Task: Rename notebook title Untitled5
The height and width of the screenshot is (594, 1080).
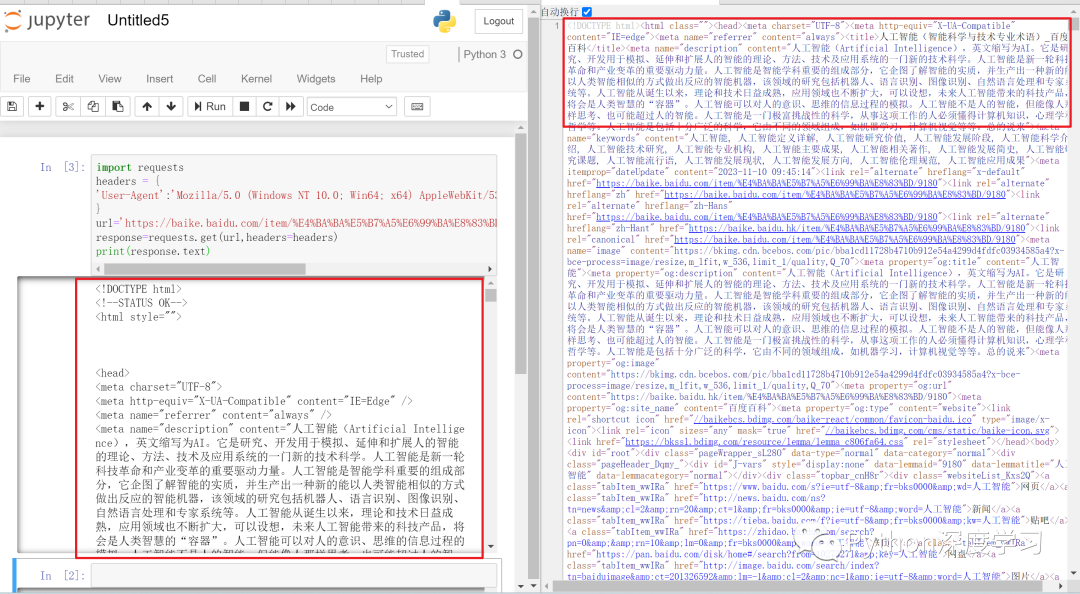Action: coord(138,21)
